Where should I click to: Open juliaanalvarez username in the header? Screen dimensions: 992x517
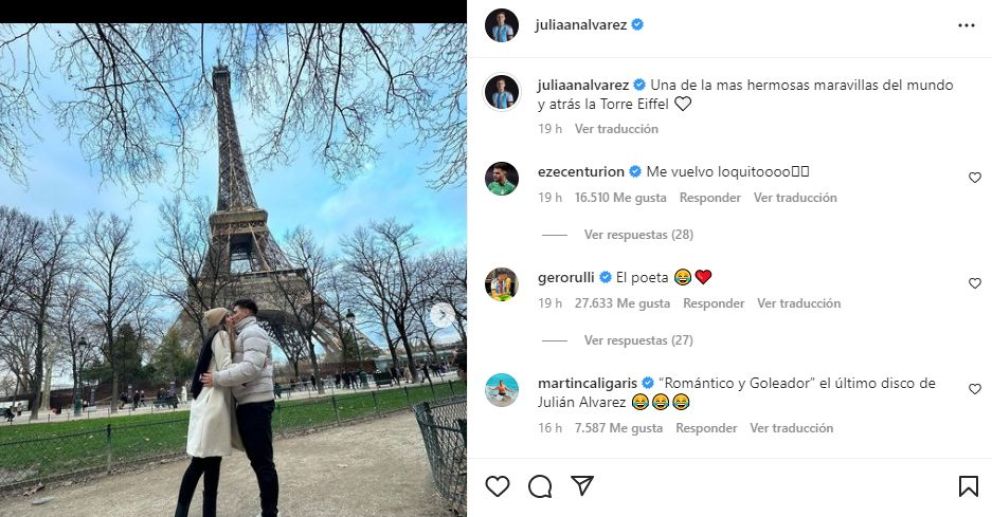coord(581,25)
